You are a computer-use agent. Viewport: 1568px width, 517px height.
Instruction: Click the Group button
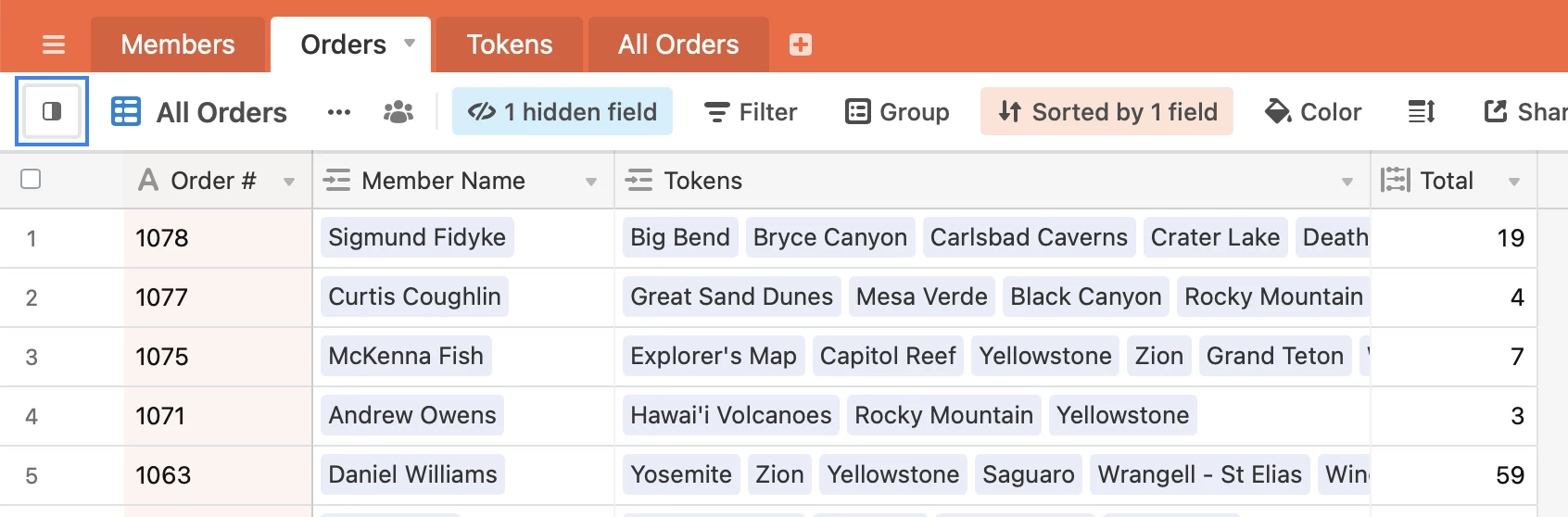897,112
